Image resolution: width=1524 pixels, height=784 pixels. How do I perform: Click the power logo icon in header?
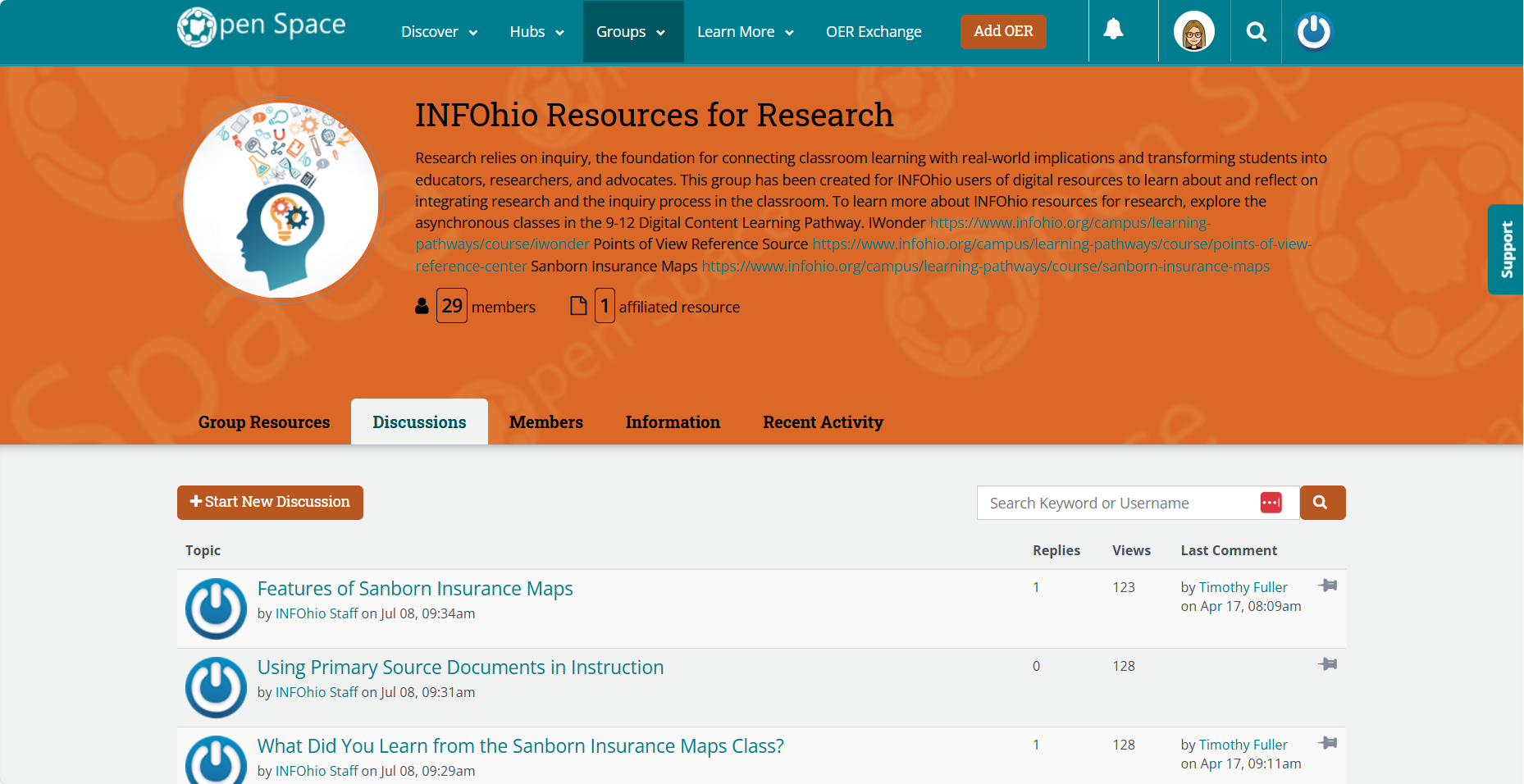(1313, 32)
